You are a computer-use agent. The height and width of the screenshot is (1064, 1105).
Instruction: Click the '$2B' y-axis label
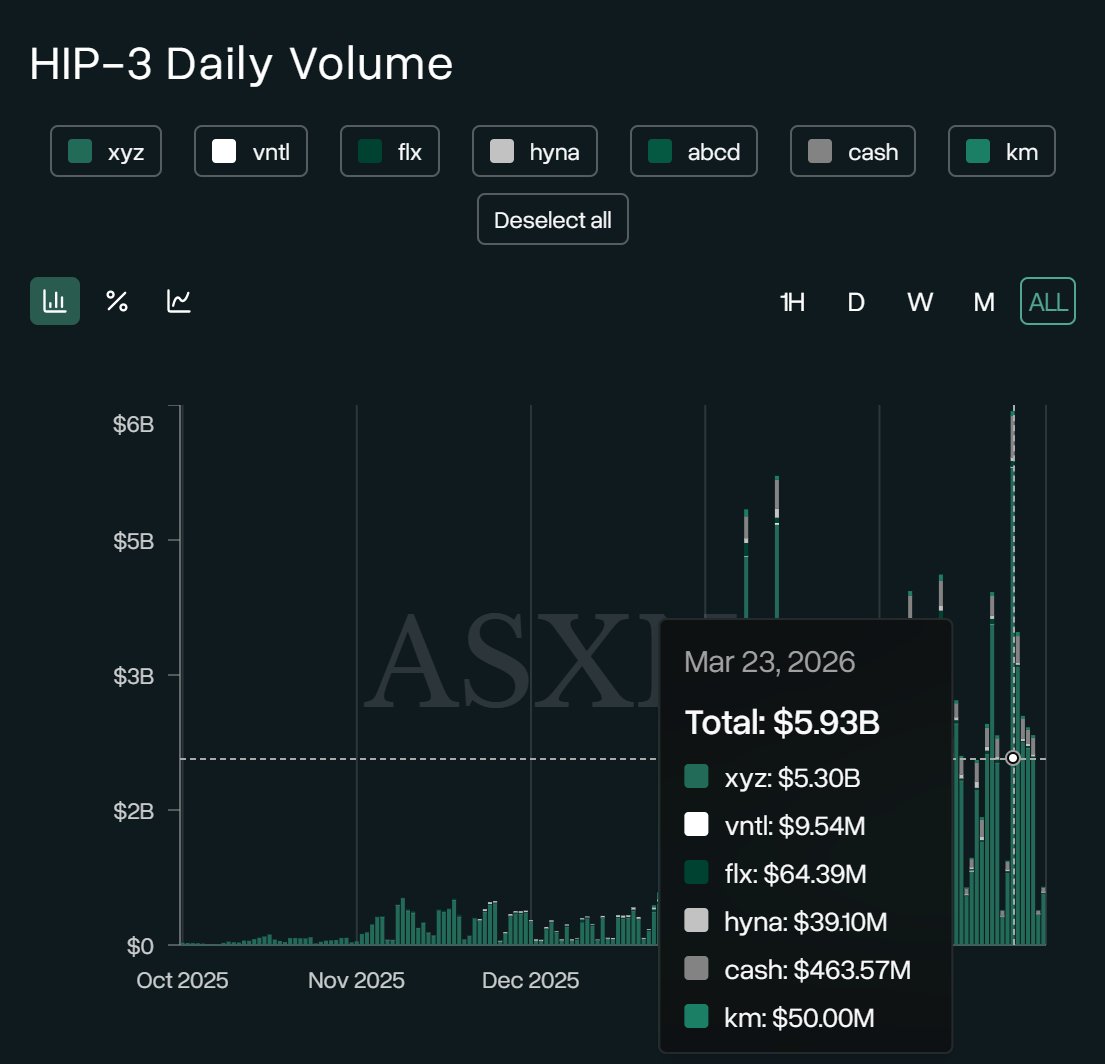(x=133, y=812)
